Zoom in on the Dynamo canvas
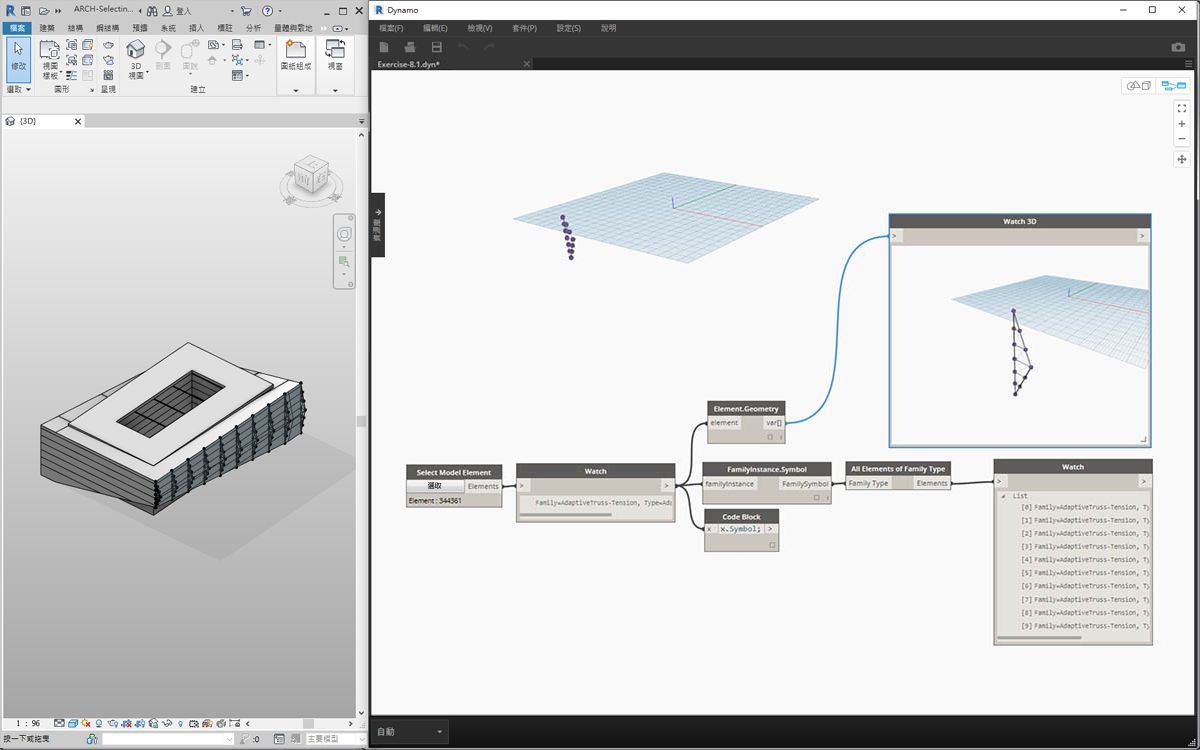 (x=1181, y=124)
